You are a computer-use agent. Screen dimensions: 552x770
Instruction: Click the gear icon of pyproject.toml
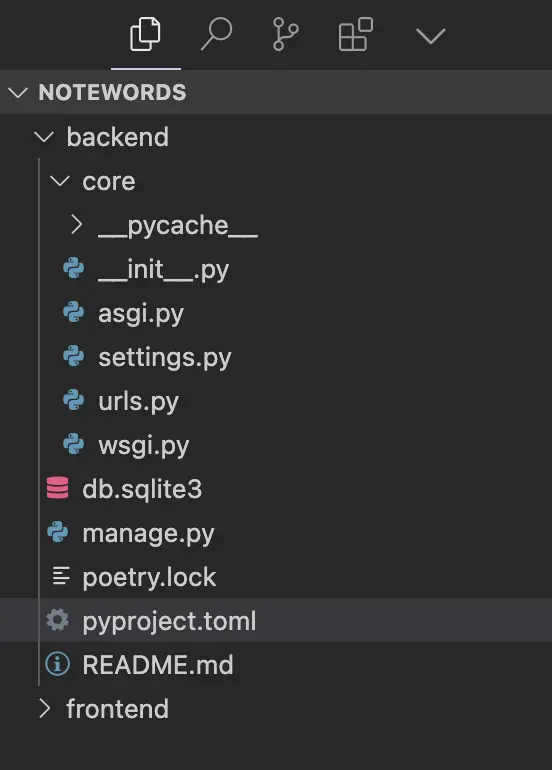(57, 620)
